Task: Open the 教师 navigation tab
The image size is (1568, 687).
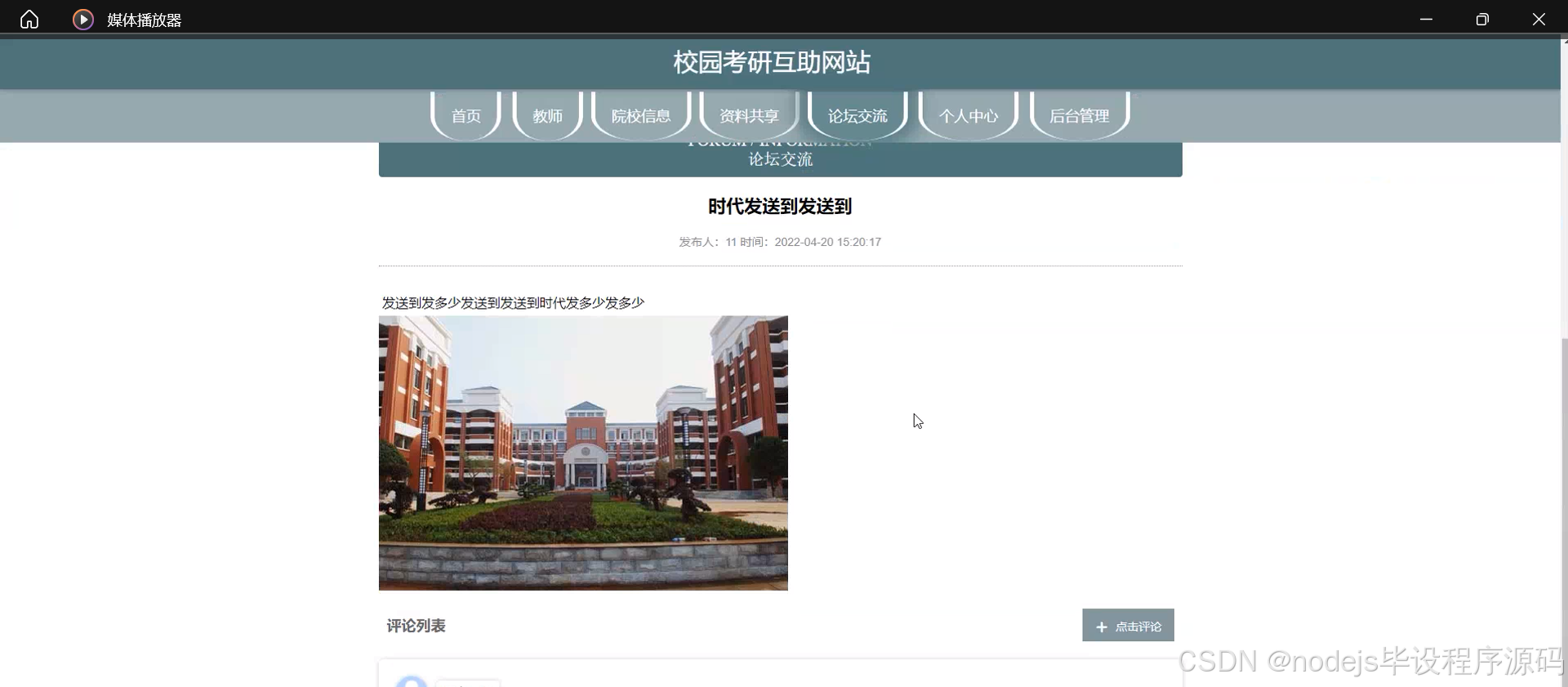Action: pyautogui.click(x=547, y=116)
